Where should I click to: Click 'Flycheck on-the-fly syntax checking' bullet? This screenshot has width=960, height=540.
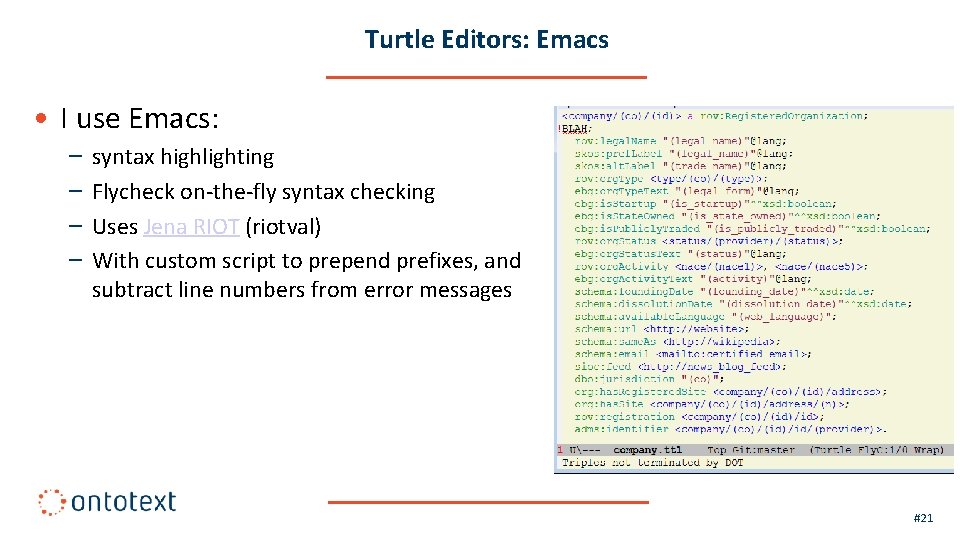click(x=263, y=192)
